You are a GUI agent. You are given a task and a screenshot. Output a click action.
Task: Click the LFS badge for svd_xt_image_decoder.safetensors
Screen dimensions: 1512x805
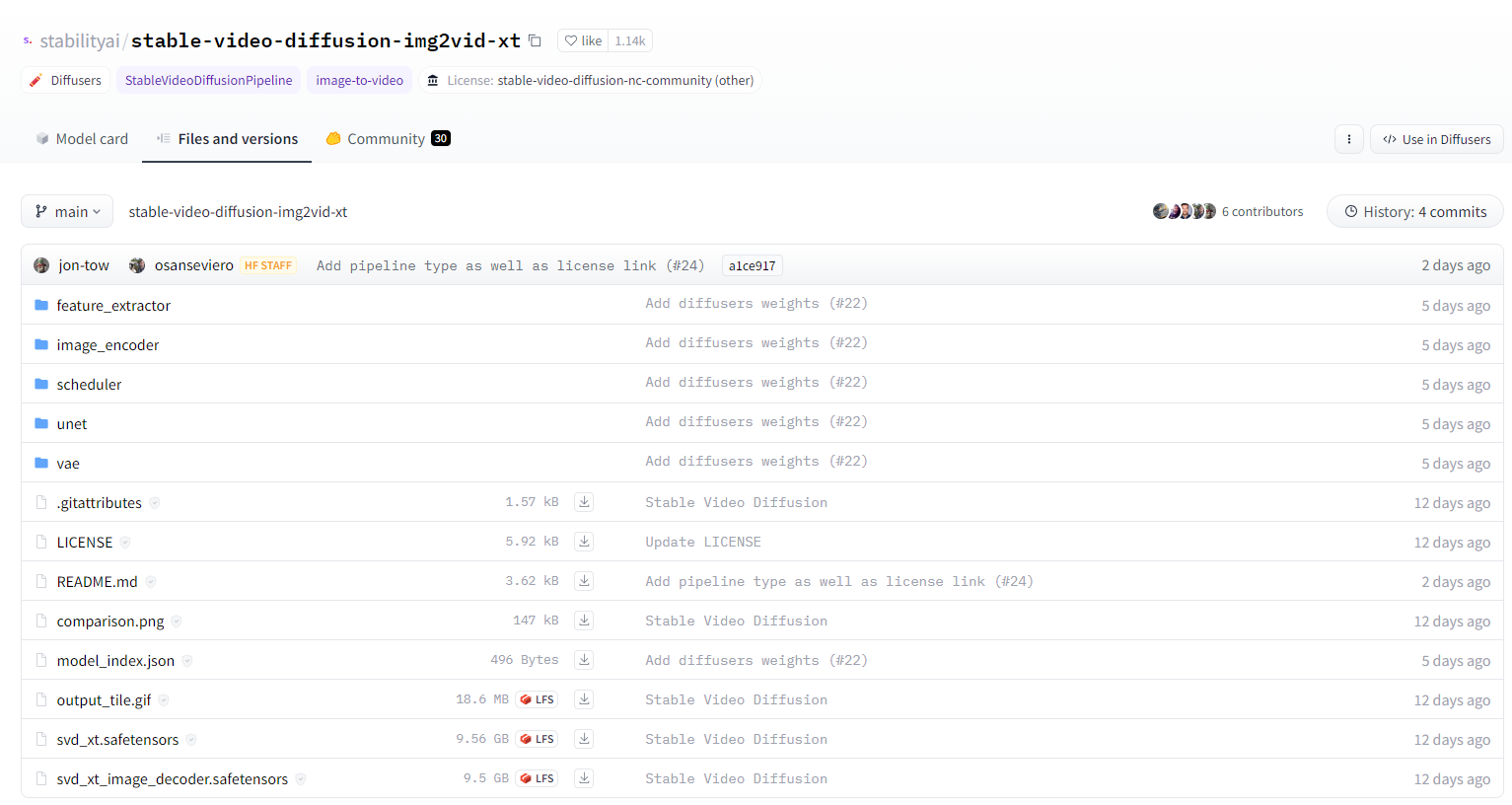click(537, 778)
